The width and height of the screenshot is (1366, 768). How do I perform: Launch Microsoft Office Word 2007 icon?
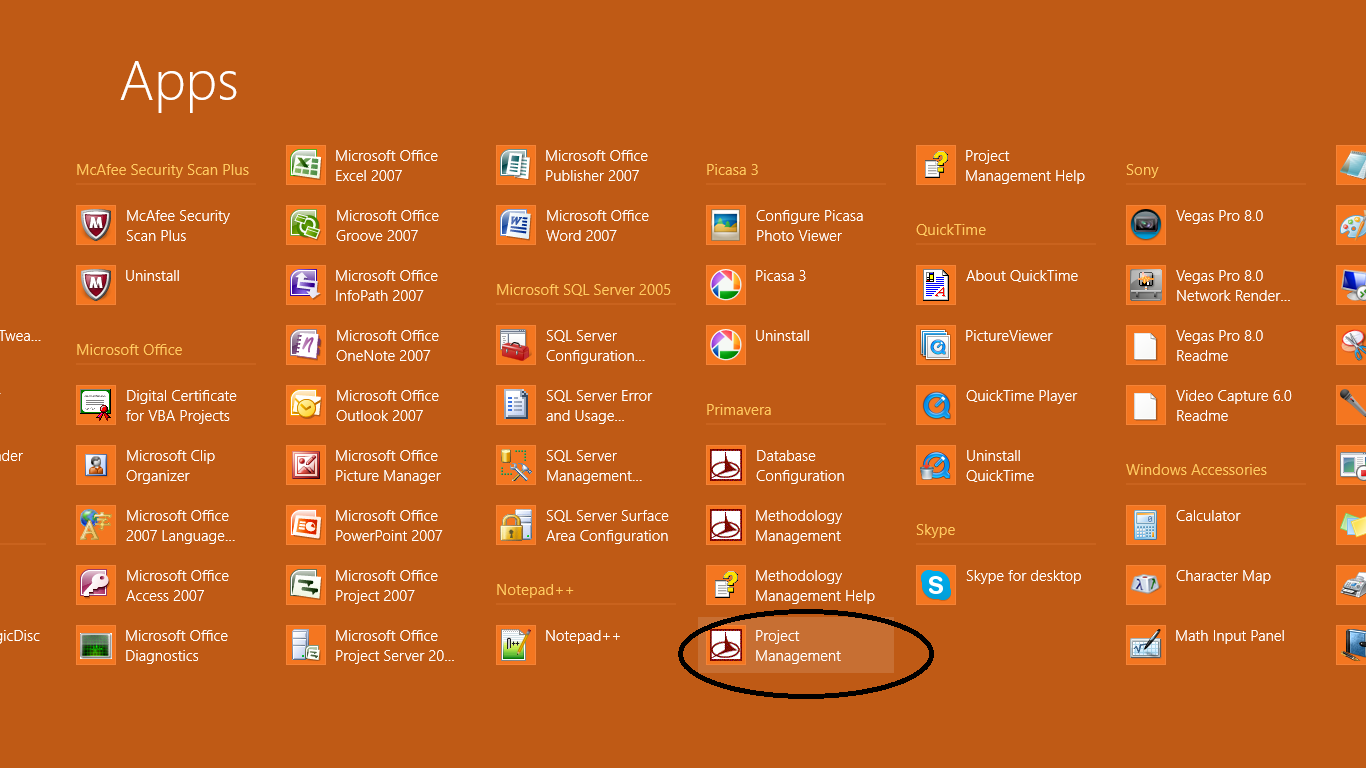[x=516, y=225]
